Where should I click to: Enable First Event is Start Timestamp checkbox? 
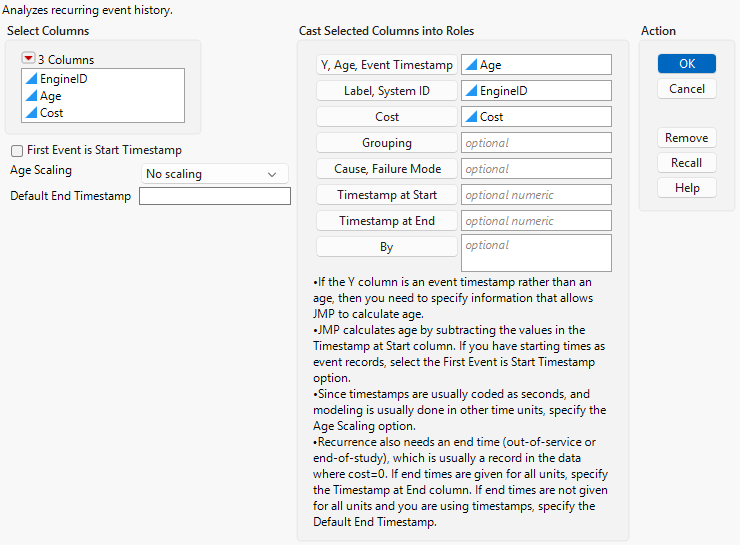(17, 151)
